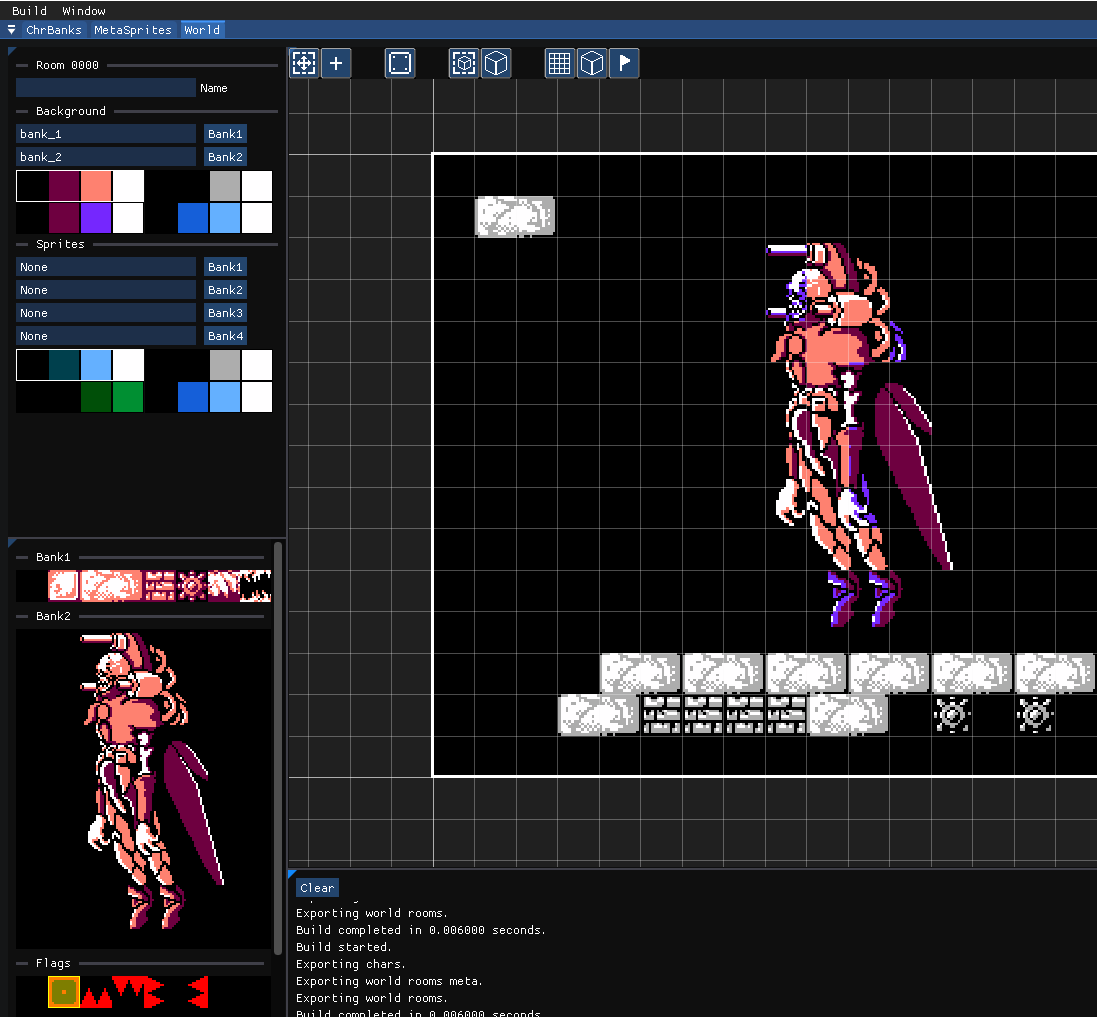Switch to the World tab

pyautogui.click(x=202, y=30)
